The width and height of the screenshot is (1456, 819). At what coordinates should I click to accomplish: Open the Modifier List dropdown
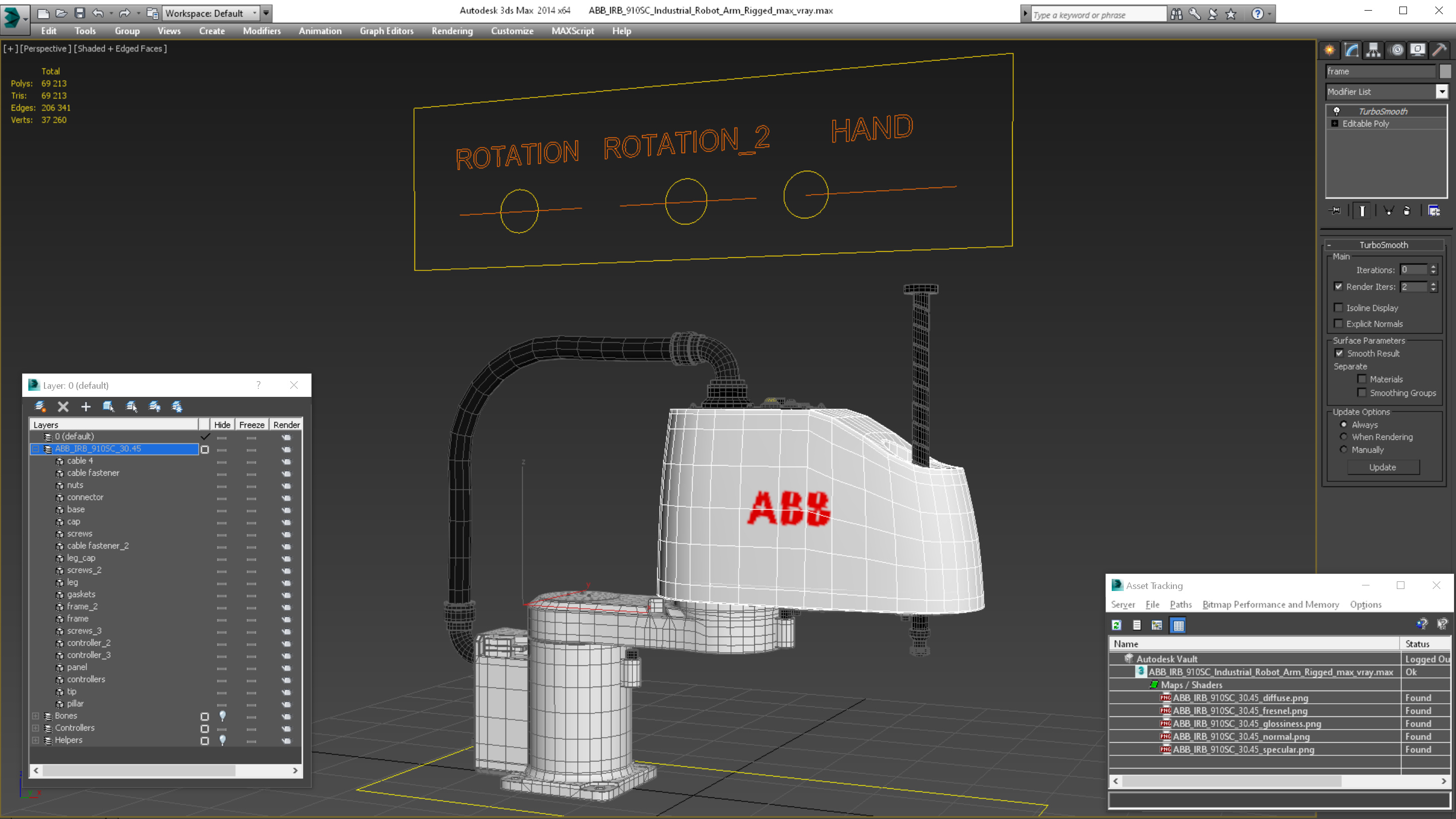pos(1442,91)
